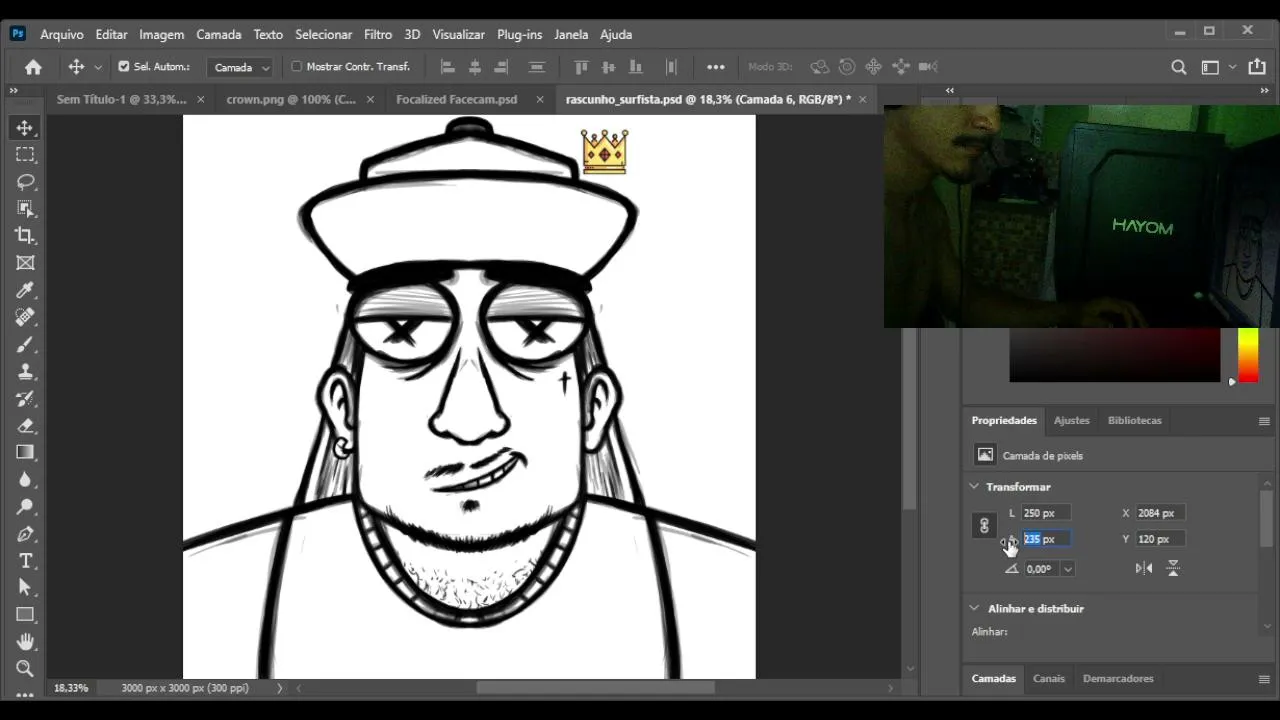Close the rascunho_surfista.psd tab

click(x=862, y=99)
